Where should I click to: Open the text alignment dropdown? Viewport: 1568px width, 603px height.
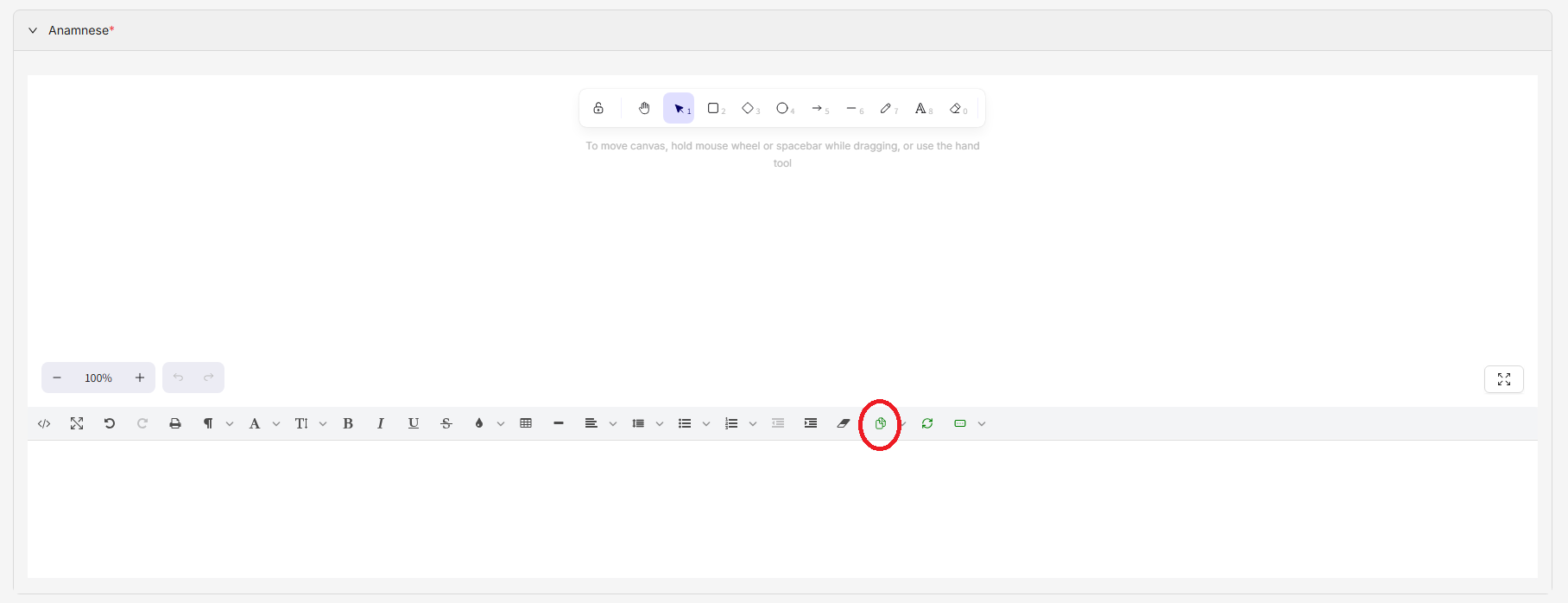(591, 423)
